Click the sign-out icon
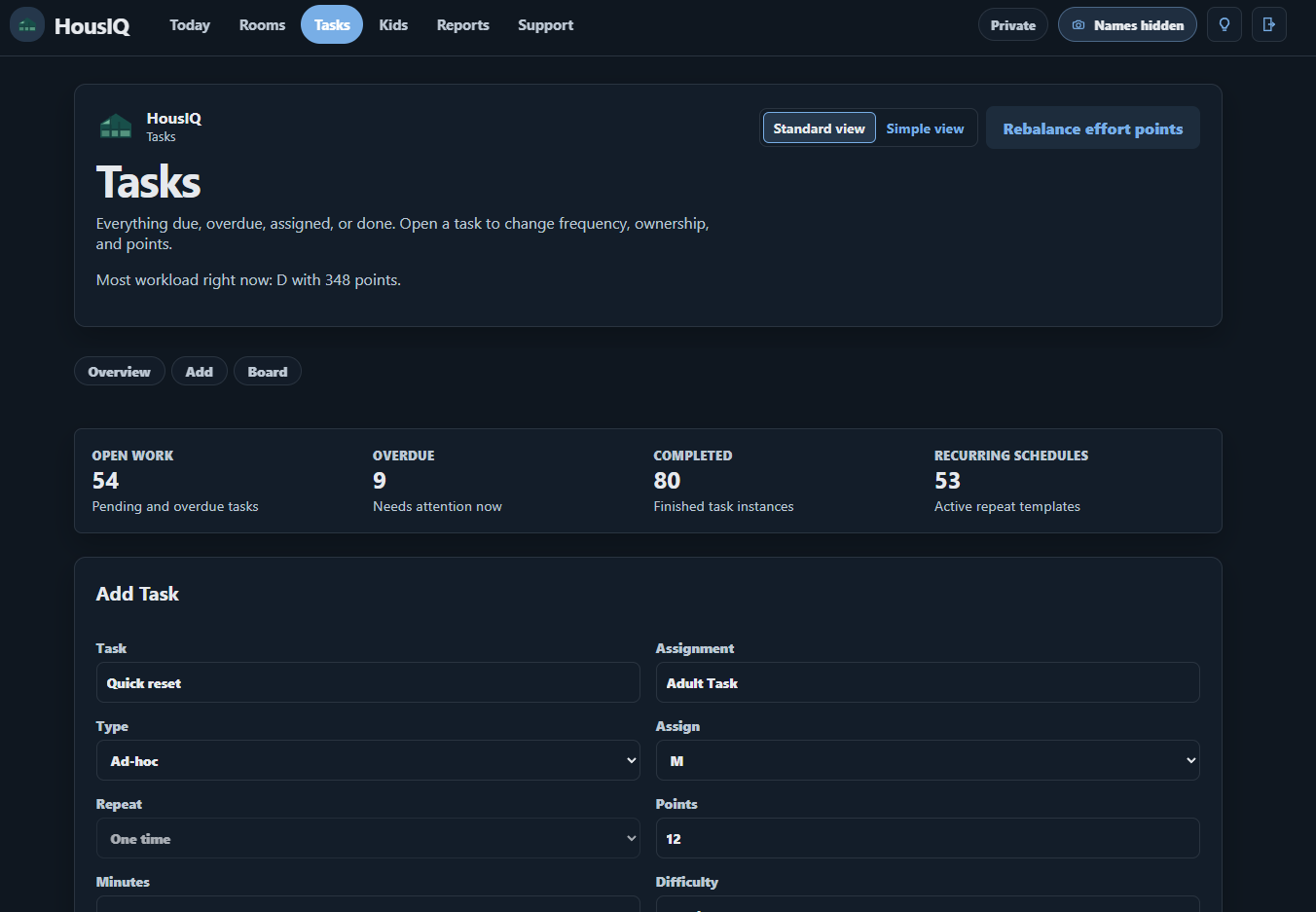The image size is (1316, 912). 1268,23
